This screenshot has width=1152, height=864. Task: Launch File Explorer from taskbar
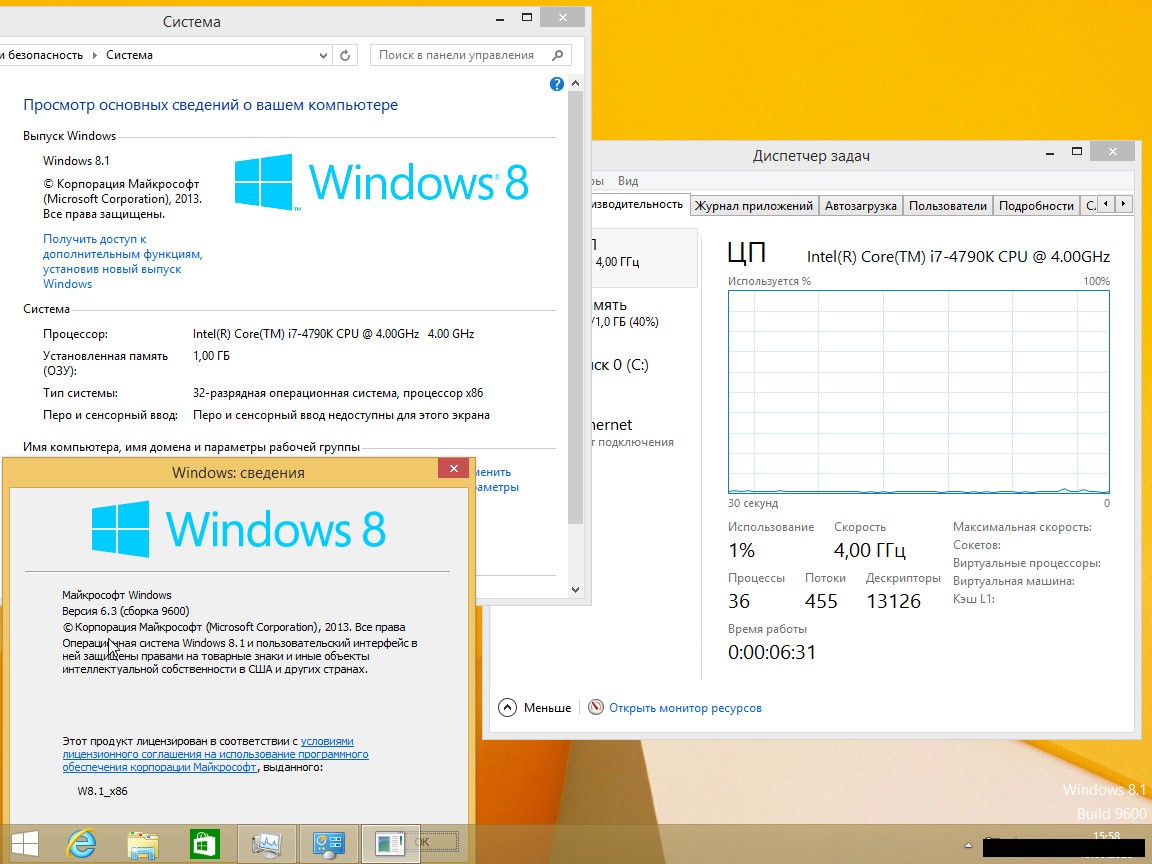pos(143,843)
